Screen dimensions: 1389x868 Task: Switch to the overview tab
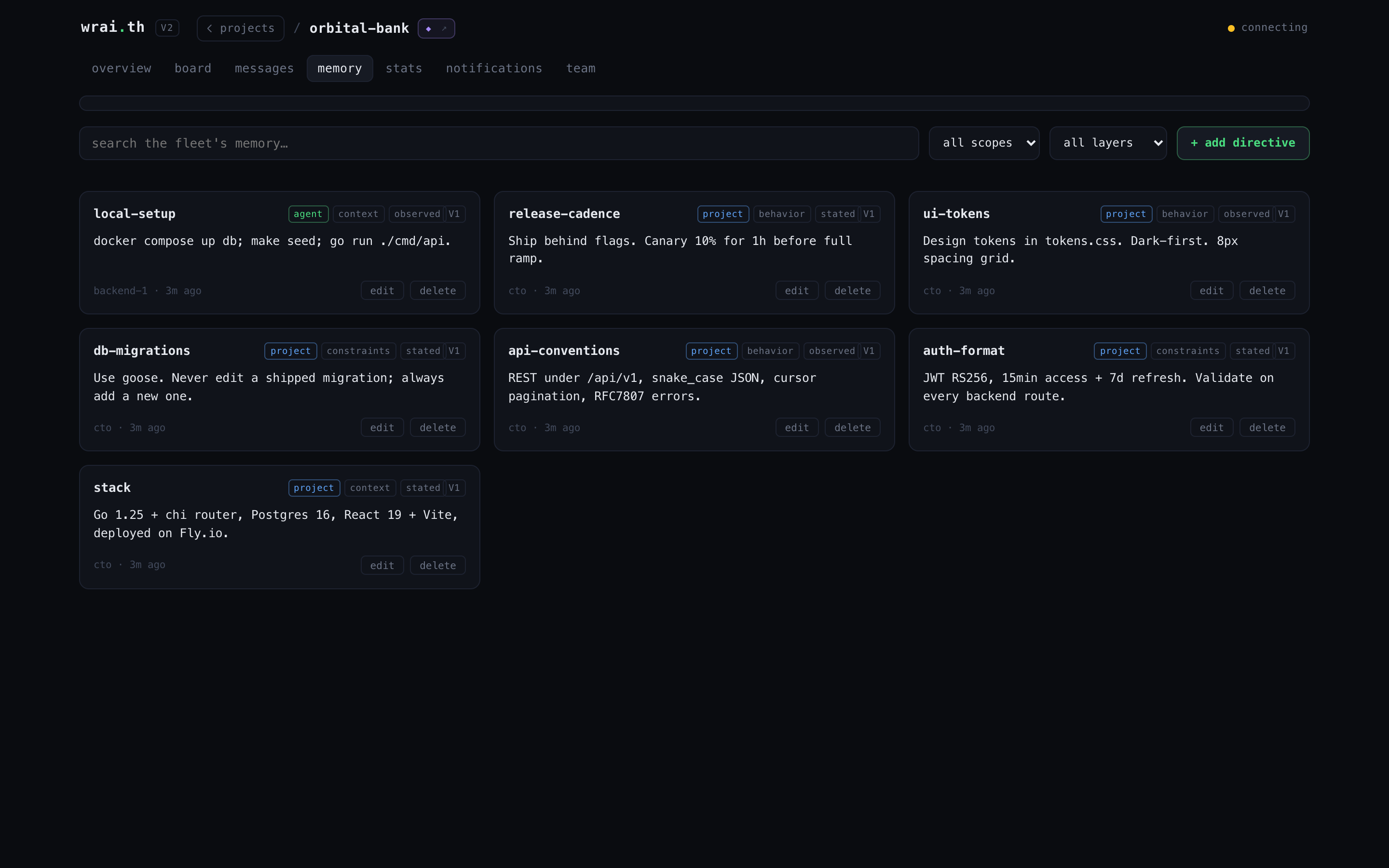[122, 68]
